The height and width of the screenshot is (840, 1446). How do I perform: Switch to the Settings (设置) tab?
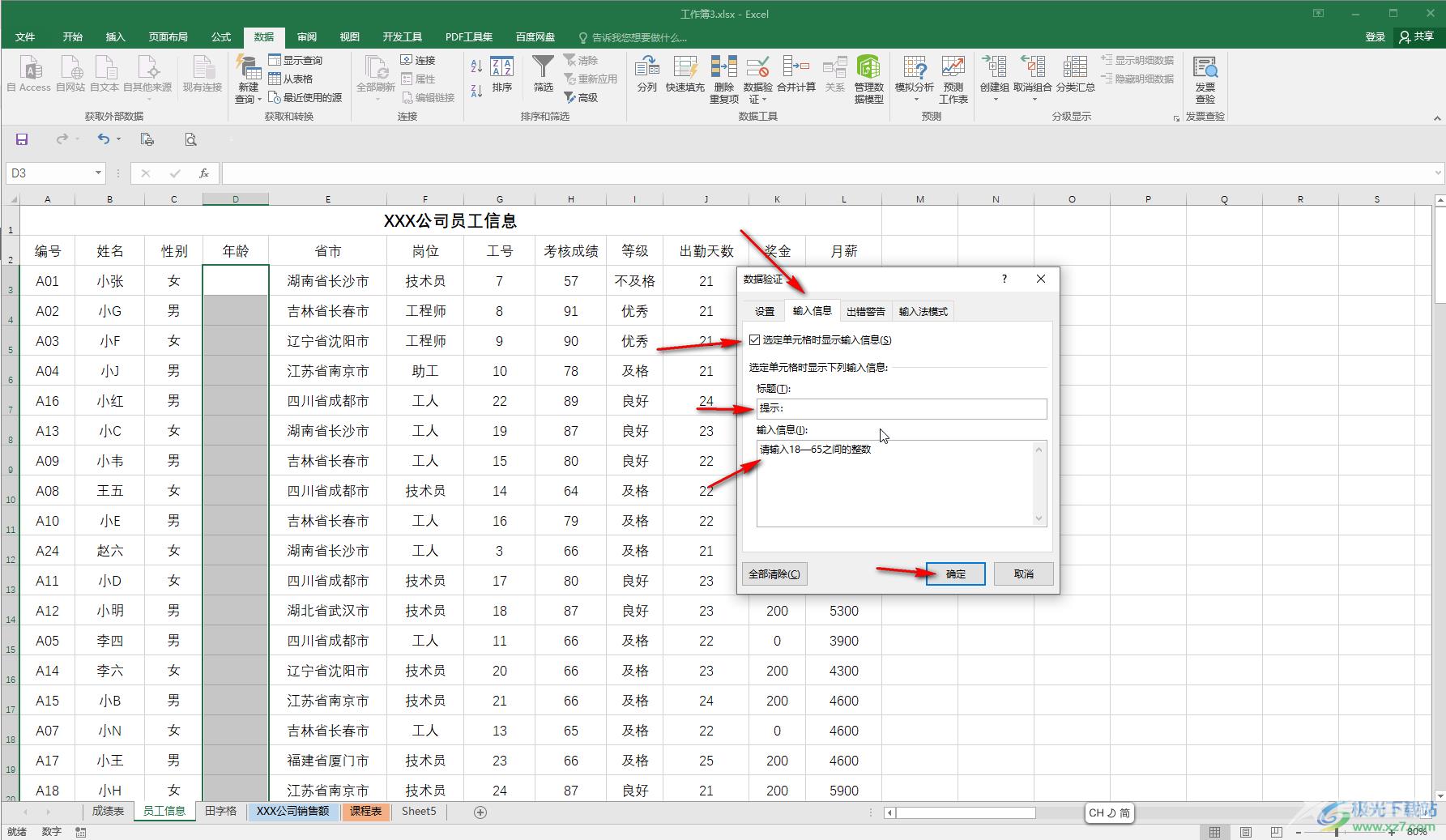[x=764, y=311]
